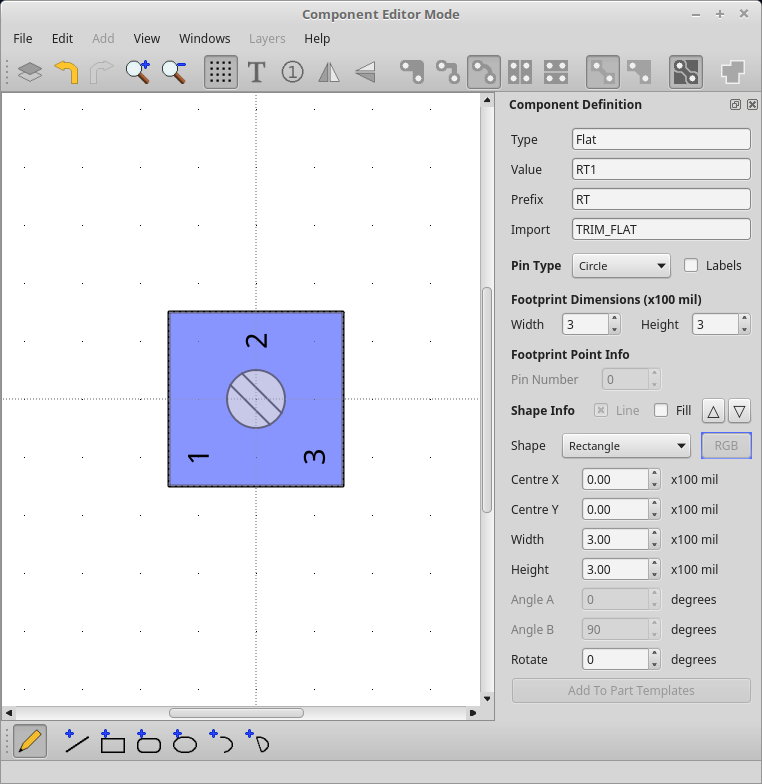Screen dimensions: 762x784
Task: Toggle the dark crossed-nodes netlist icon
Action: point(686,72)
